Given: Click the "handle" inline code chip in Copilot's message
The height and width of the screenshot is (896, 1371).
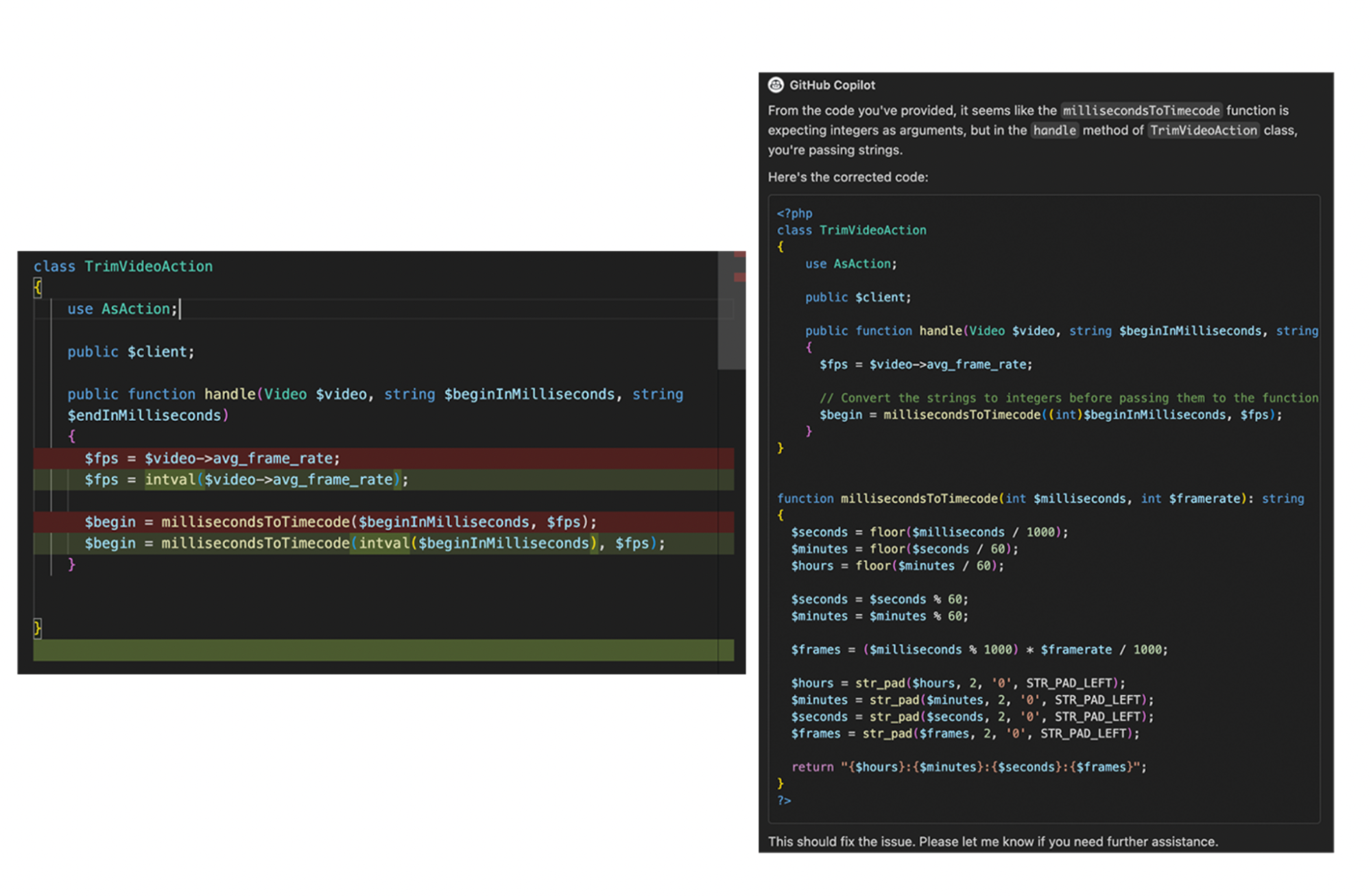Looking at the screenshot, I should [x=1055, y=130].
